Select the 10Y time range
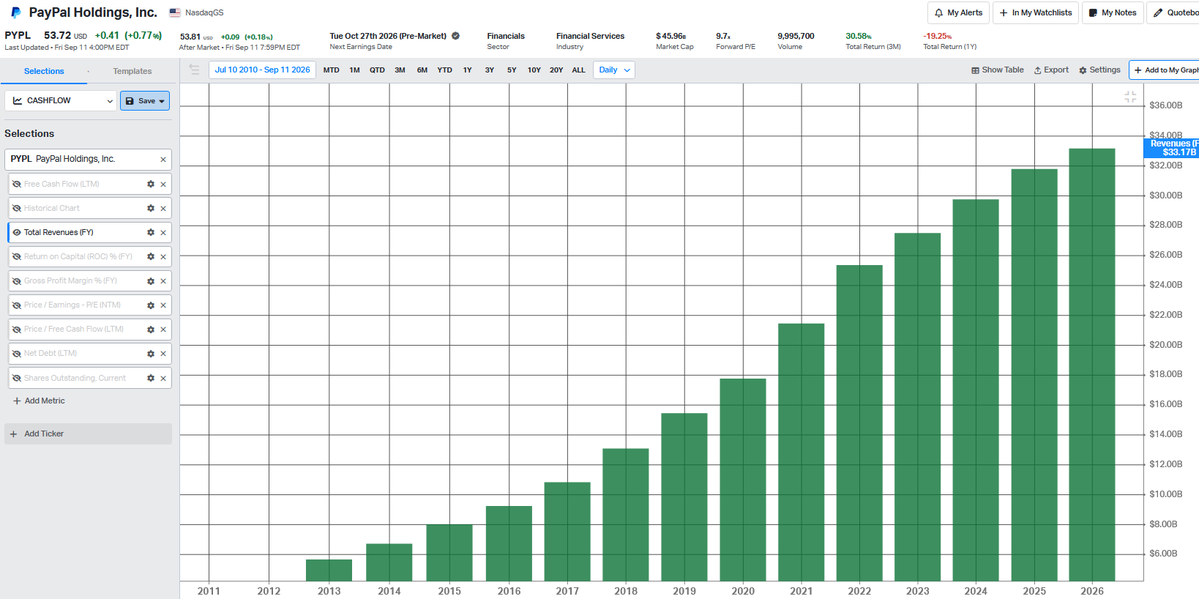This screenshot has width=1199, height=599. [534, 70]
